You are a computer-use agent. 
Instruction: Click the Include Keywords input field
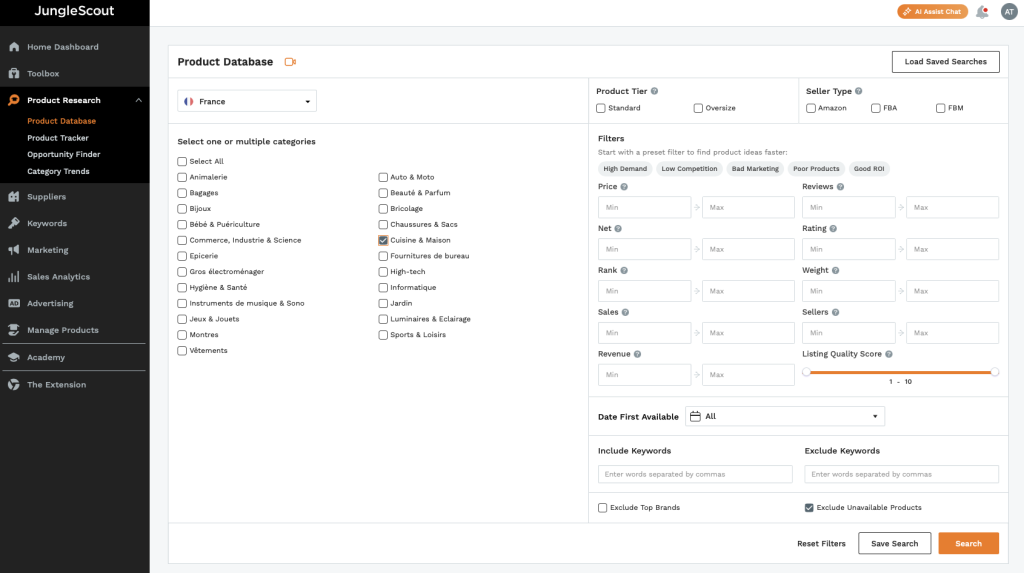click(x=696, y=474)
